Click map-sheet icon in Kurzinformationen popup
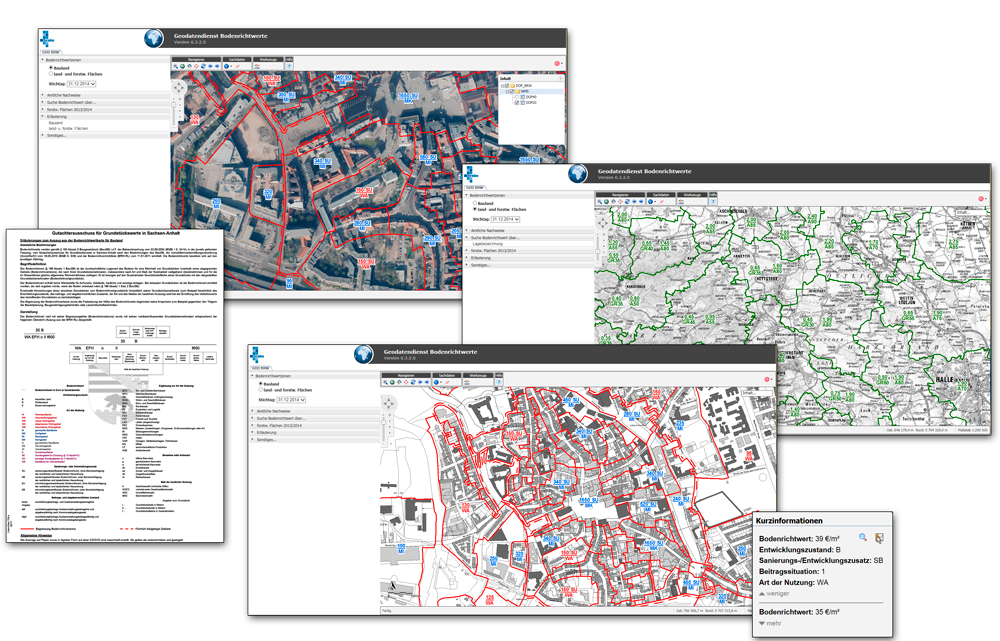This screenshot has width=1000, height=641. click(879, 538)
